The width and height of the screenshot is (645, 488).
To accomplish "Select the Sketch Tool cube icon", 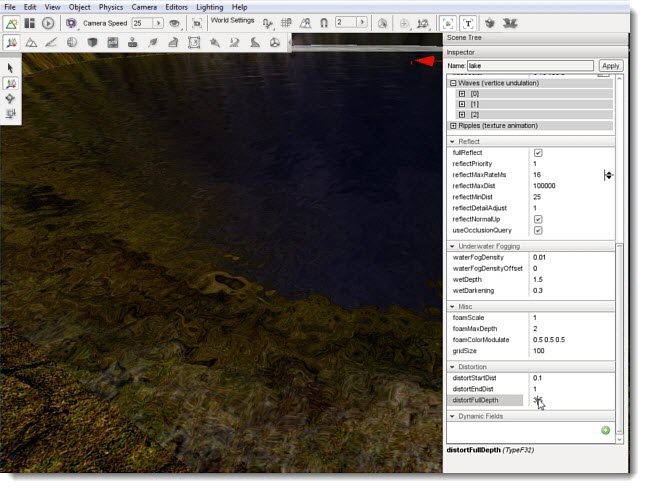I will coord(92,42).
